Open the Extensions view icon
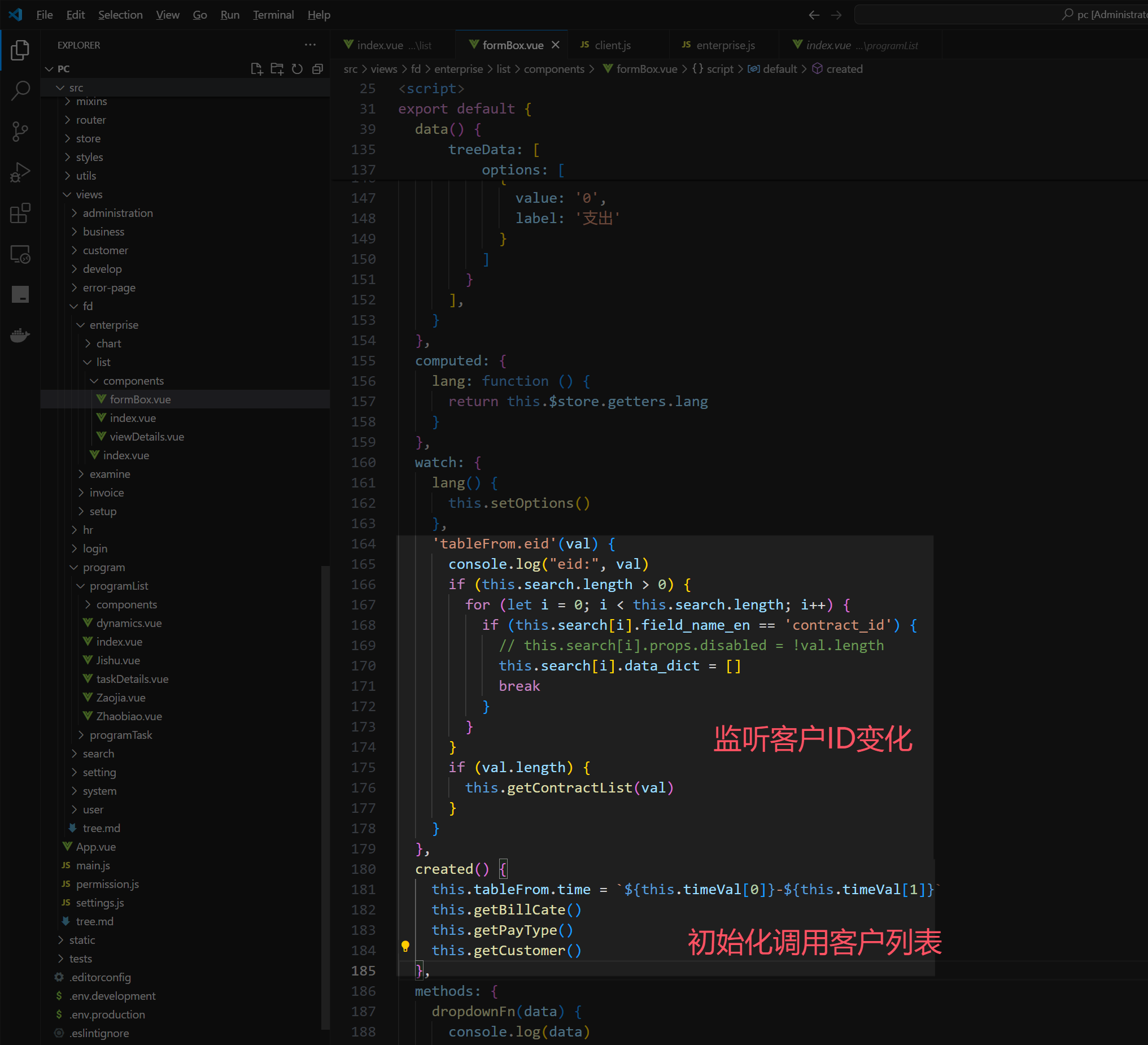This screenshot has height=1045, width=1148. click(x=20, y=213)
